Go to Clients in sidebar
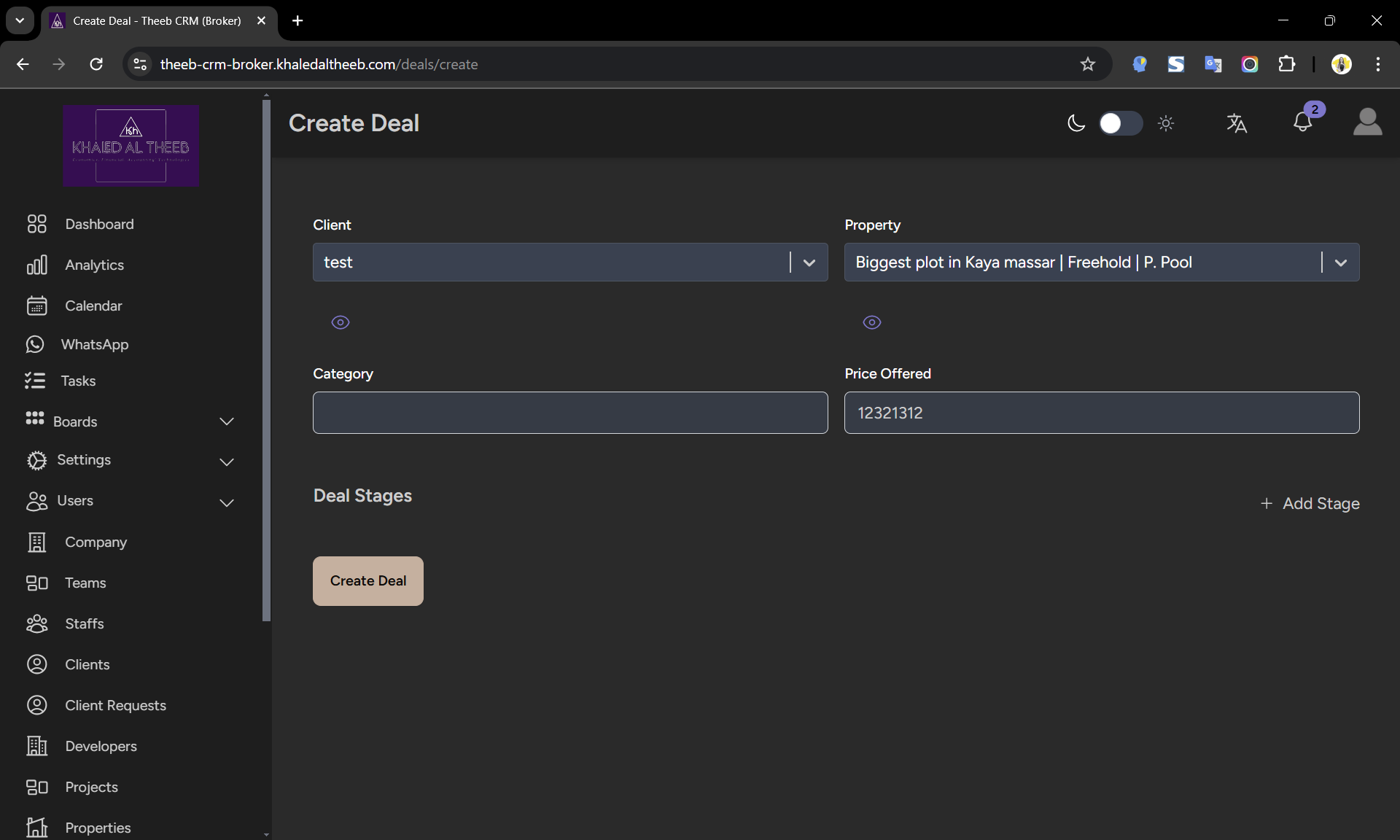This screenshot has width=1400, height=840. [87, 664]
